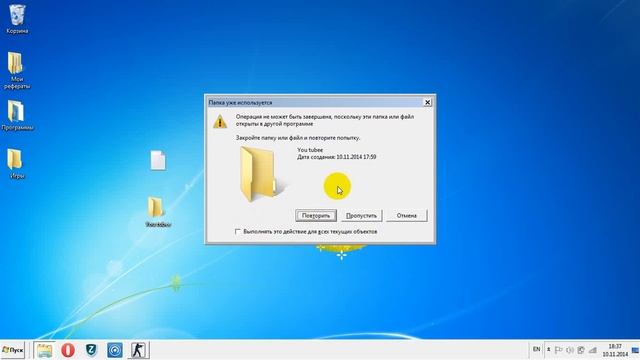Open the clock showing 18:37
The image size is (640, 360).
[615, 350]
